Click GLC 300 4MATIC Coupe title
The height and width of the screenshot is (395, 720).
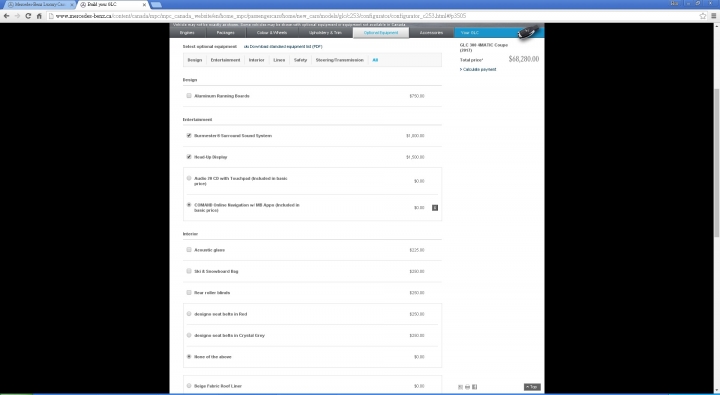coord(484,48)
